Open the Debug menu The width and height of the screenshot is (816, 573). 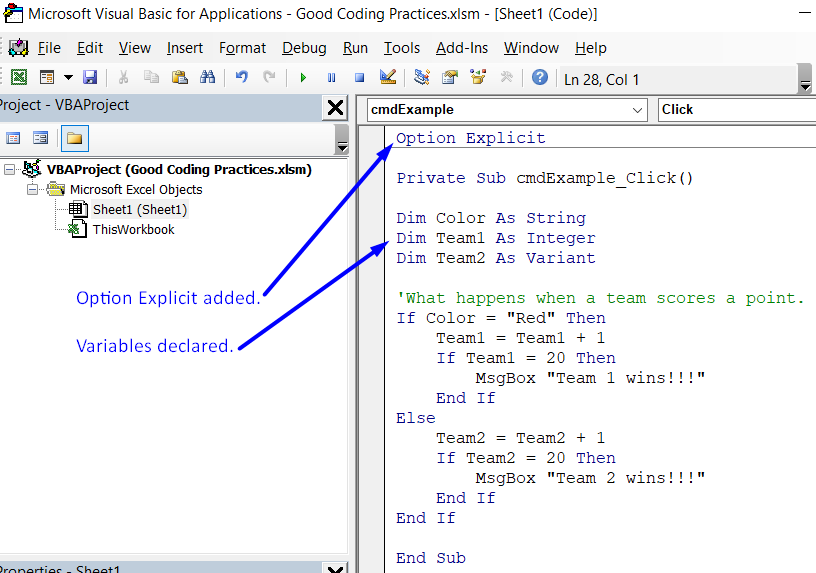[304, 48]
